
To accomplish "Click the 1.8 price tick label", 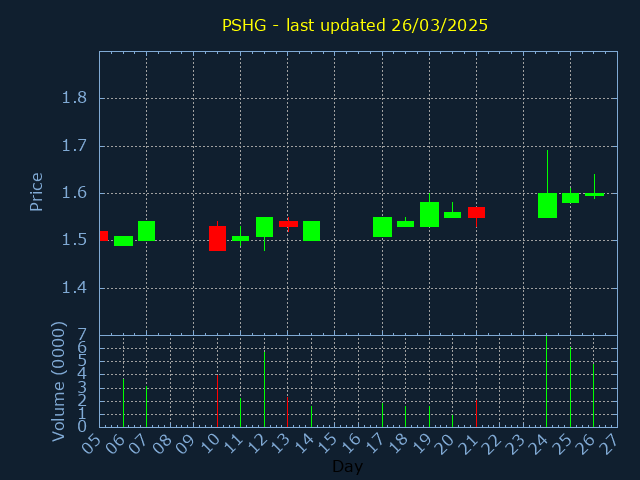I will tap(74, 98).
